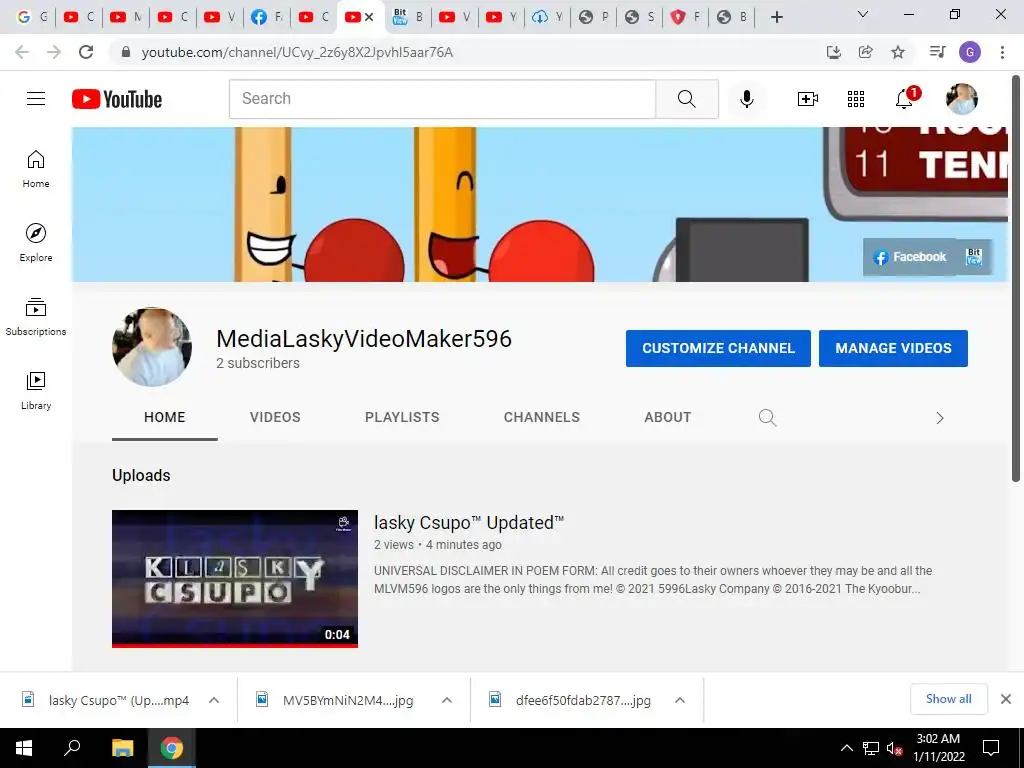The width and height of the screenshot is (1024, 768).
Task: Click the Uploads section heading
Action: pyautogui.click(x=141, y=475)
